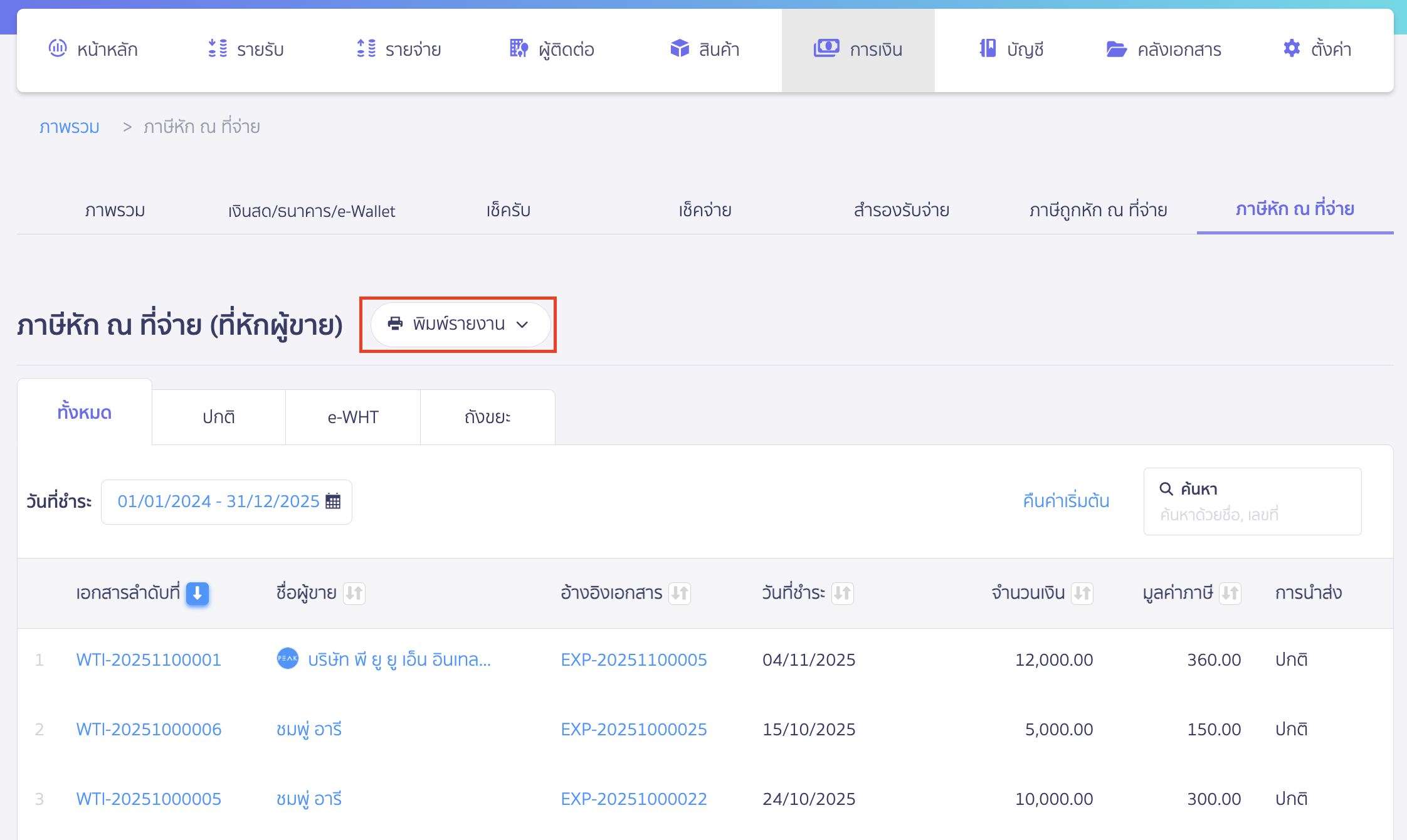This screenshot has width=1407, height=840.
Task: Open the วันที่ชำระ date range picker
Action: pyautogui.click(x=219, y=501)
